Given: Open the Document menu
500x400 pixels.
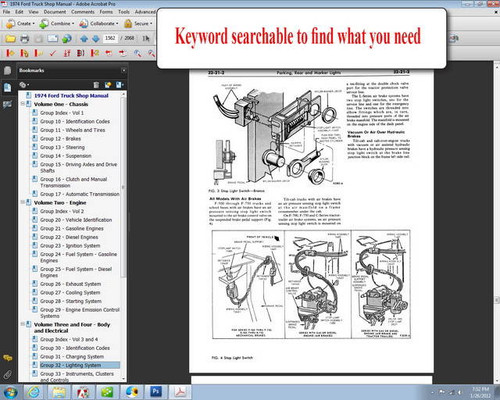Looking at the screenshot, I should pyautogui.click(x=55, y=12).
